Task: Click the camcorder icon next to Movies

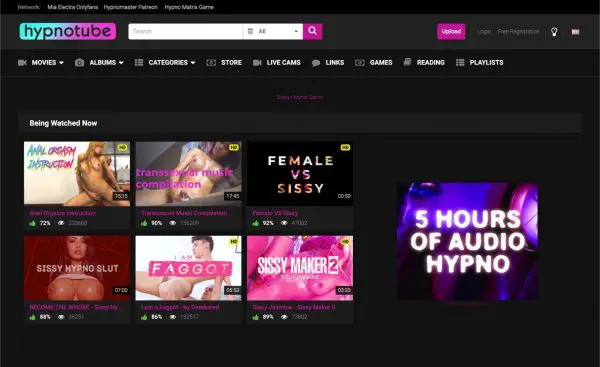Action: 22,62
